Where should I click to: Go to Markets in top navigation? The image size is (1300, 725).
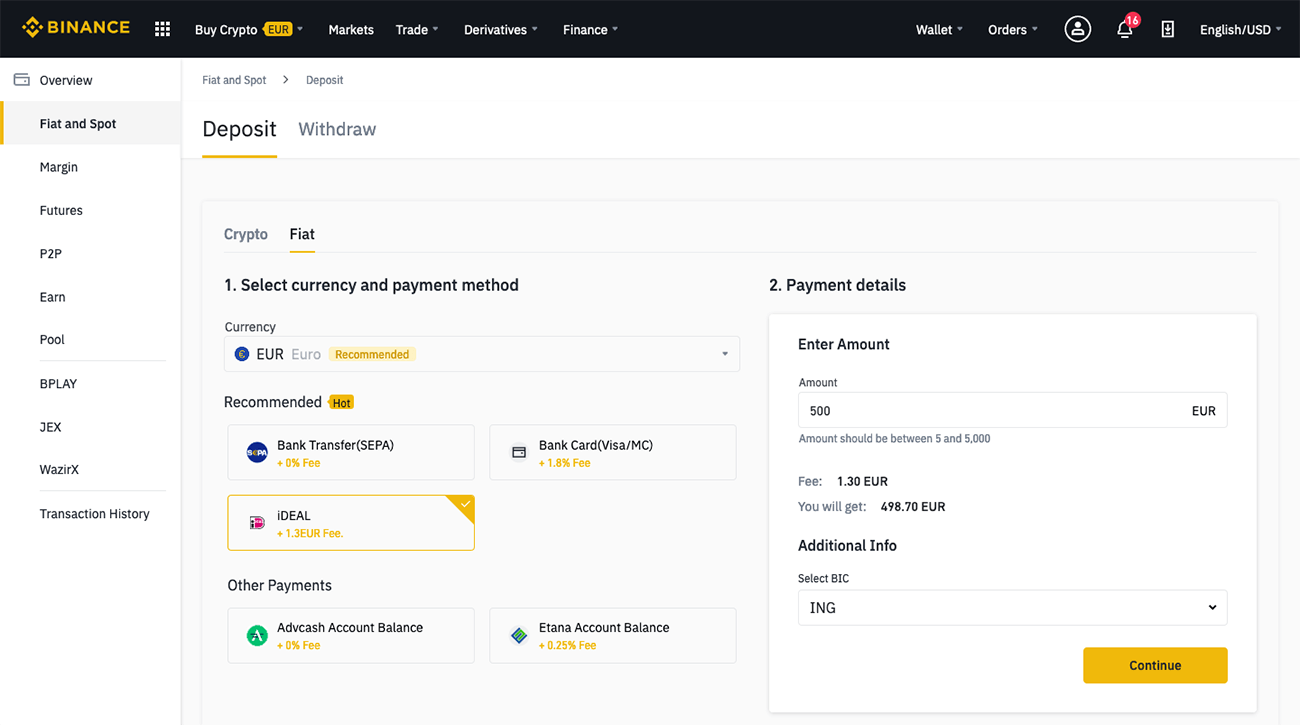coord(351,30)
